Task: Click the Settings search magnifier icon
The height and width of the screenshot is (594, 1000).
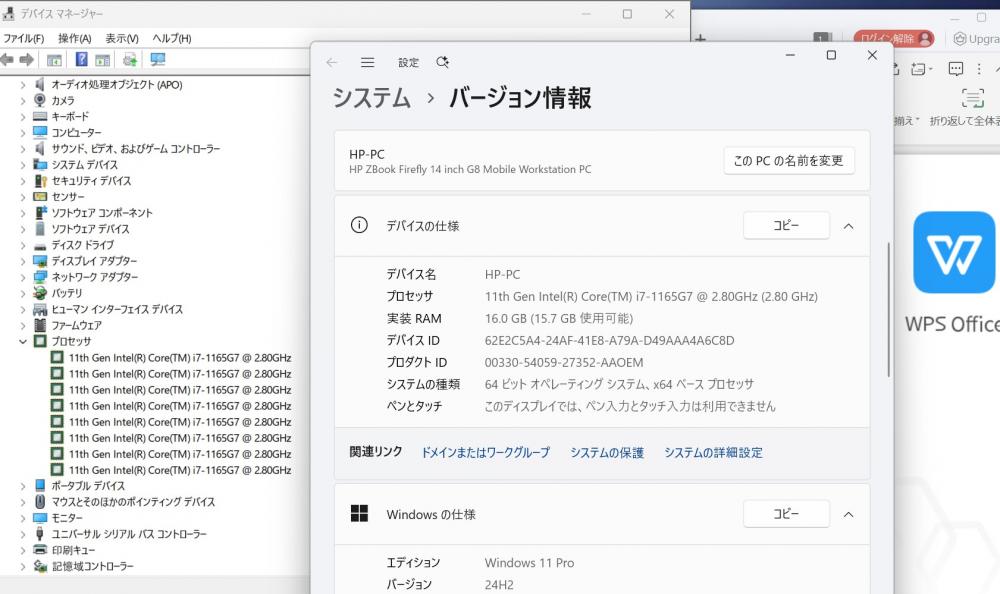Action: click(x=442, y=62)
